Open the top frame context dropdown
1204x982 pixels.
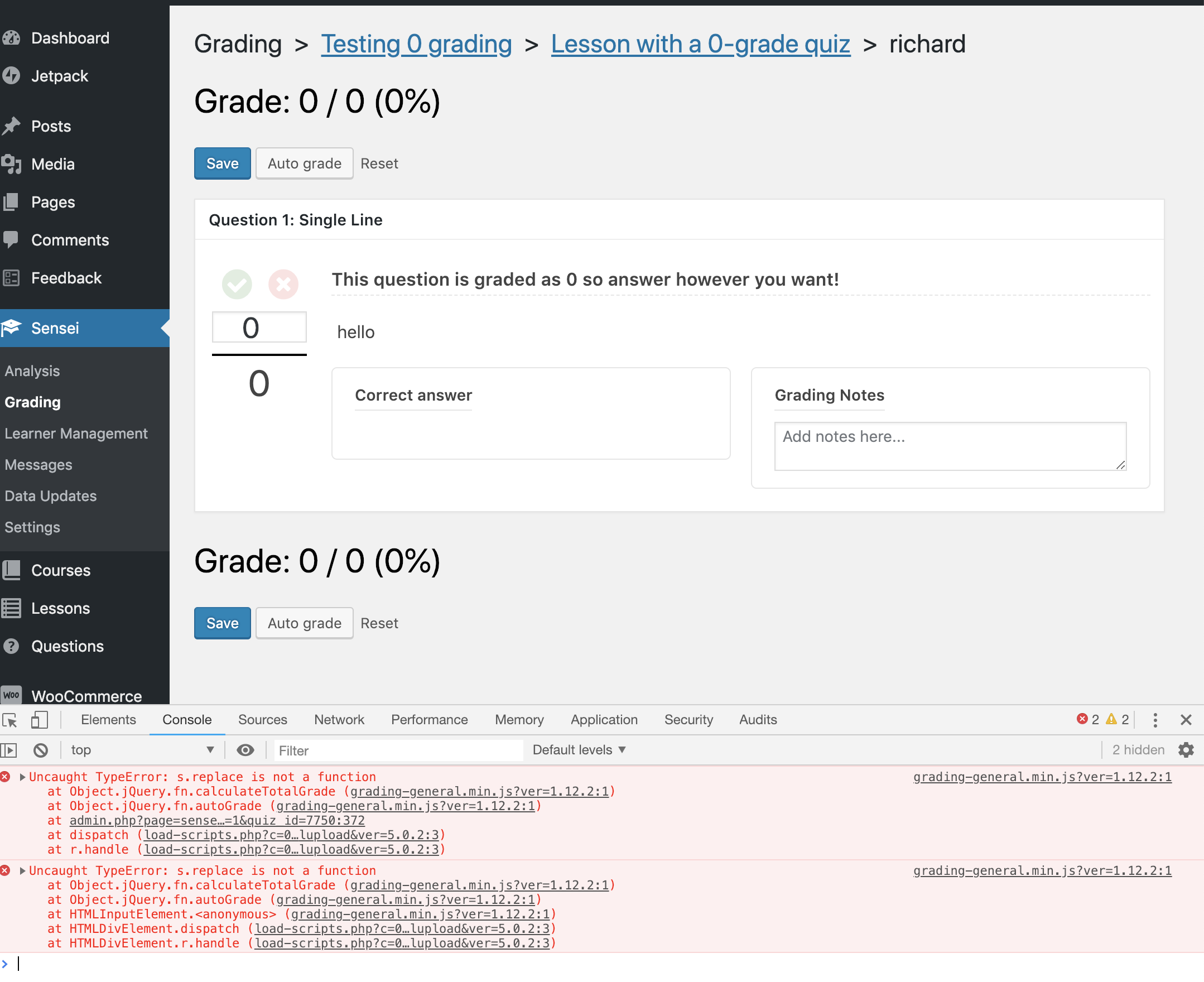coord(141,750)
